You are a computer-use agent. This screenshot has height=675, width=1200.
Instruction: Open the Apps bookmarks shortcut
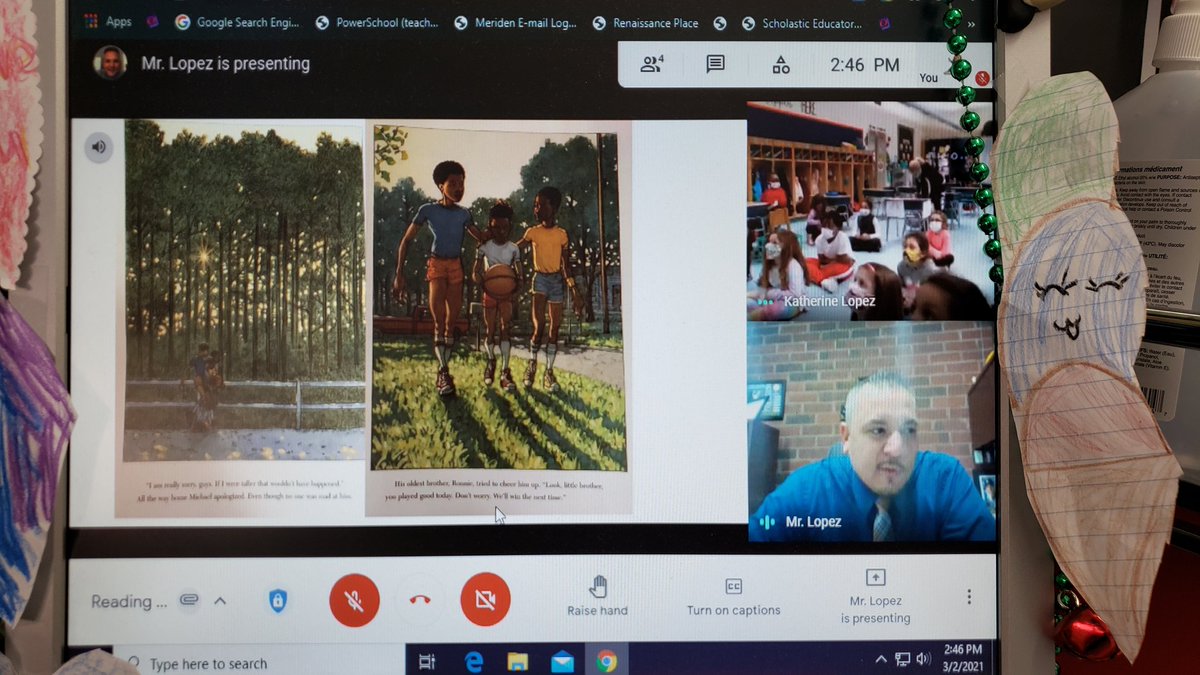[x=108, y=21]
